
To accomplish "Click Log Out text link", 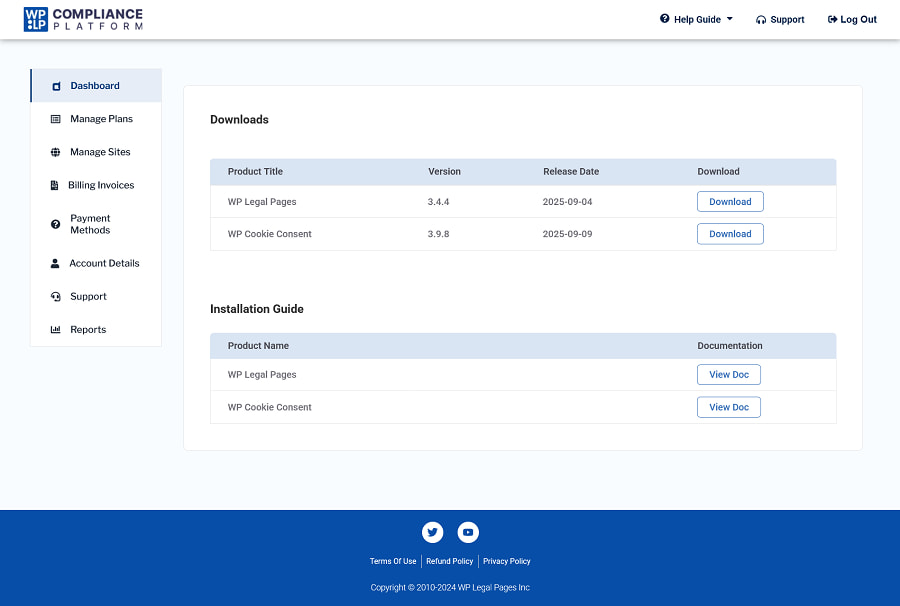I will 858,20.
